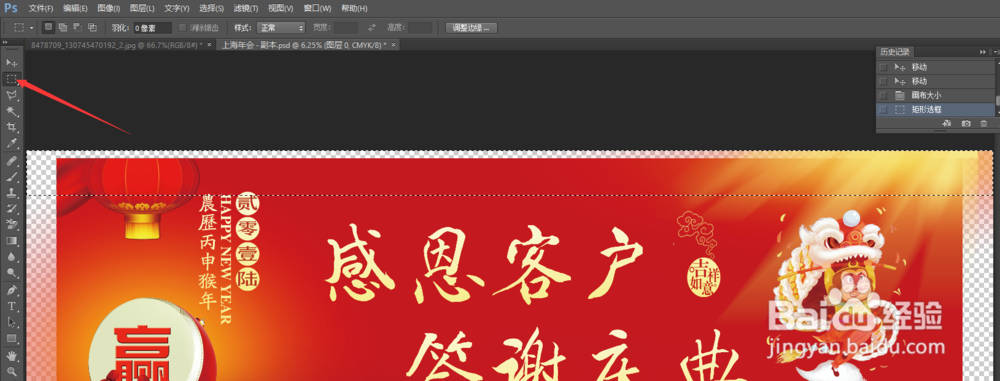Select the Polygonal Lasso tool
The width and height of the screenshot is (1000, 381).
[x=11, y=96]
